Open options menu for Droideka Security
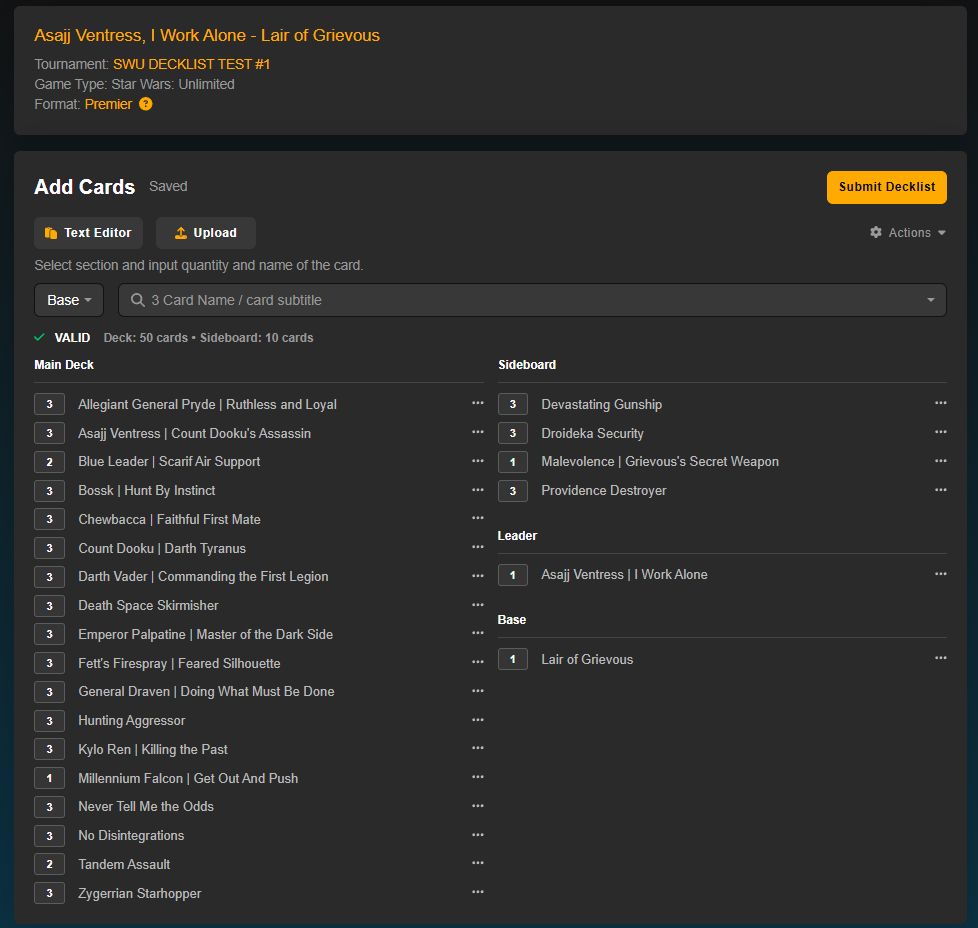978x928 pixels. pos(941,432)
